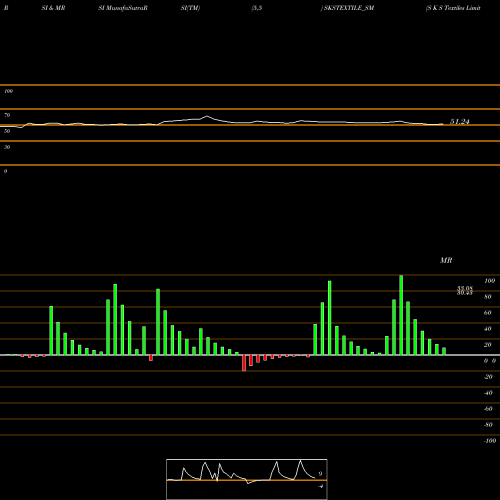Click the 'SI & MR' header label
Screen dimensions: 500x500
53,8
